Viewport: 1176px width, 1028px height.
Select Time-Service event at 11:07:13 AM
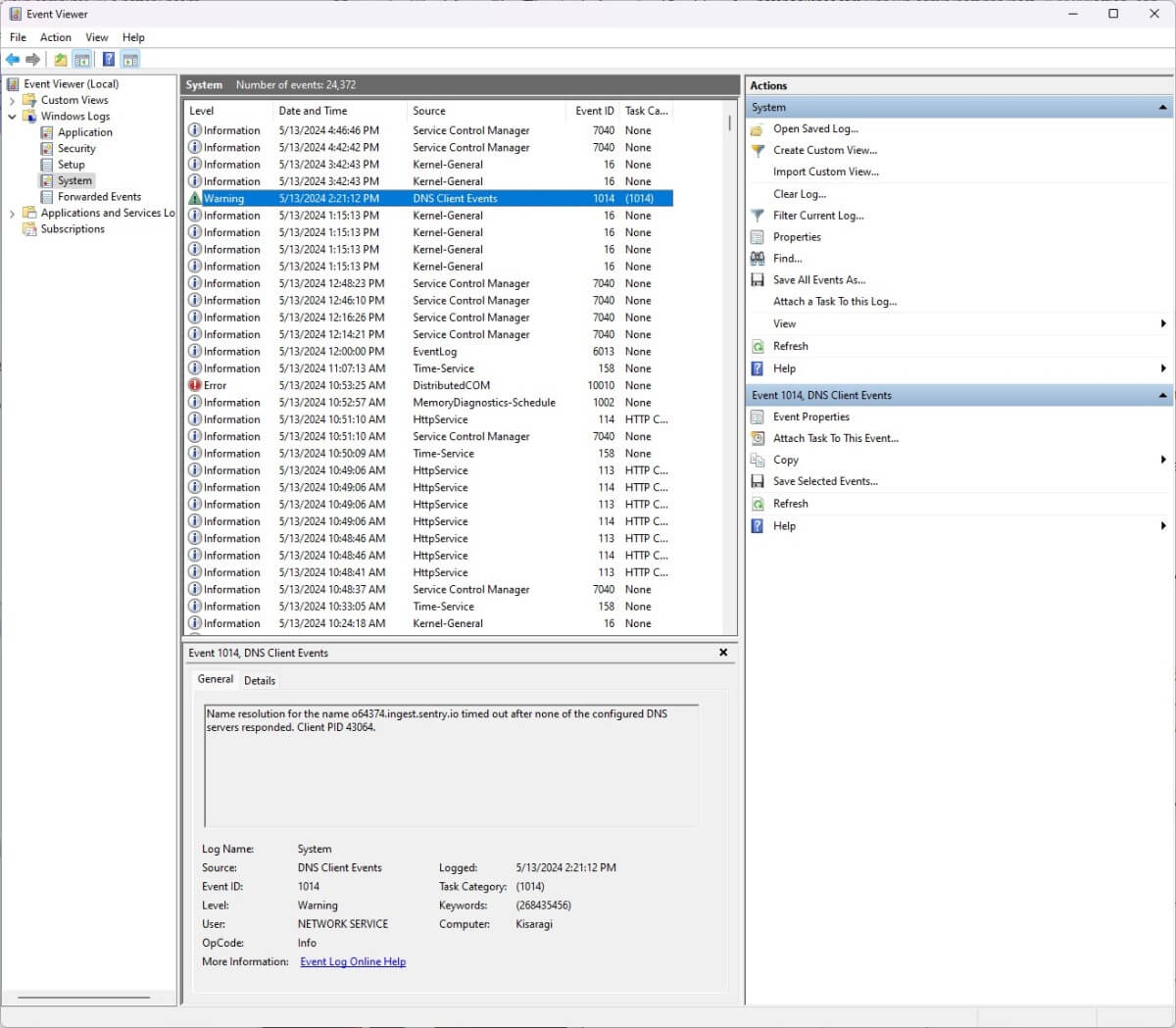coord(428,368)
